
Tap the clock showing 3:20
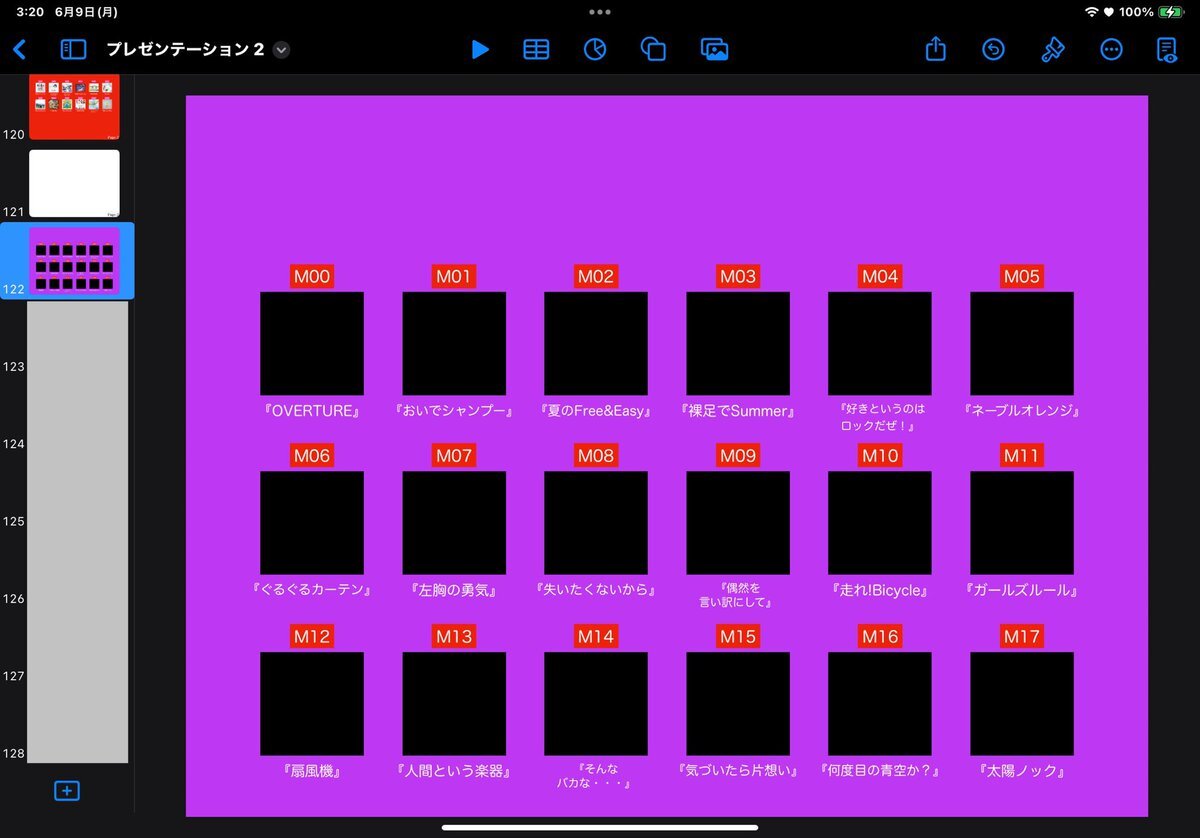[x=30, y=12]
